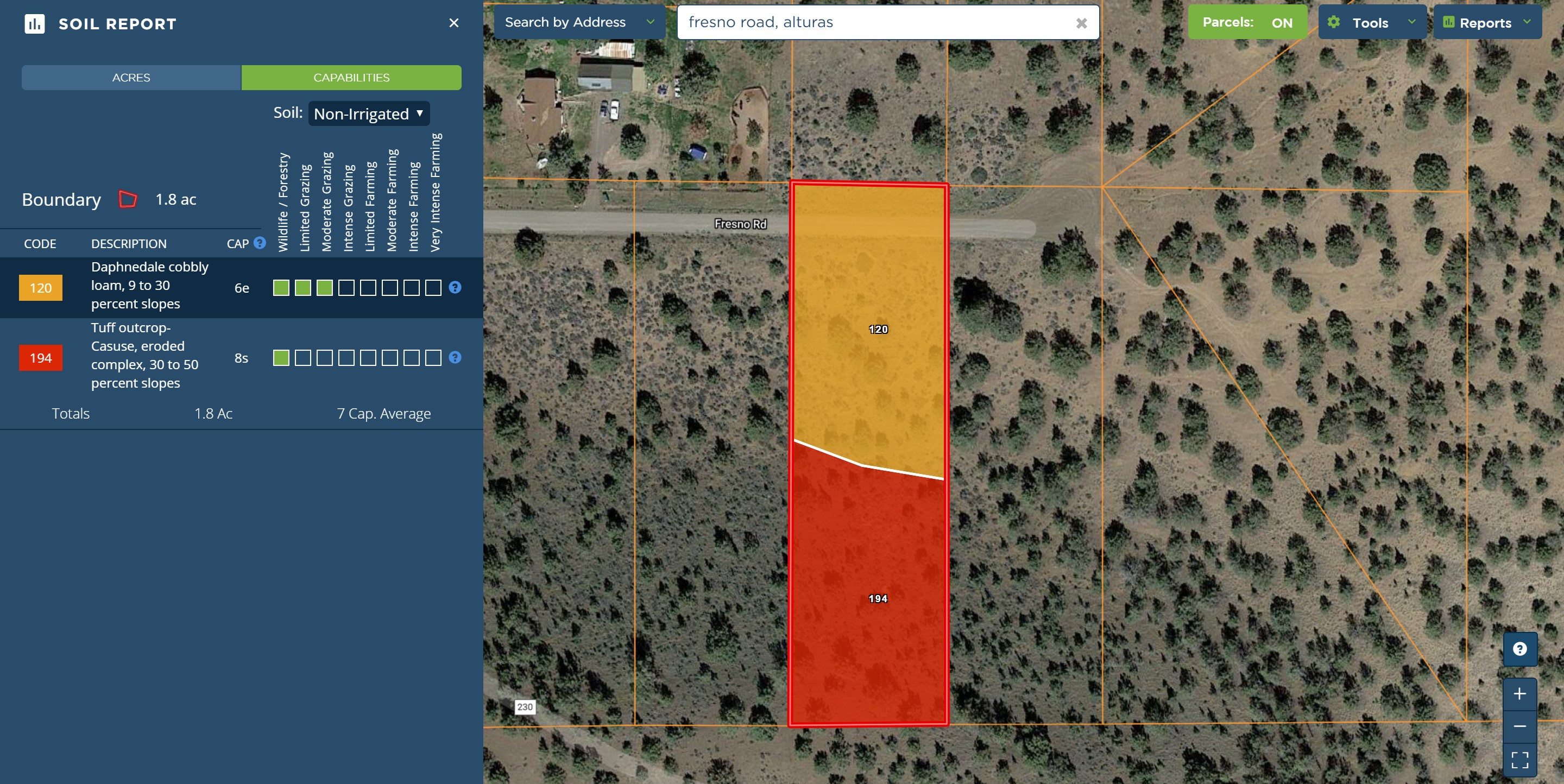Switch to the ACRES tab
The width and height of the screenshot is (1564, 784).
[x=131, y=78]
